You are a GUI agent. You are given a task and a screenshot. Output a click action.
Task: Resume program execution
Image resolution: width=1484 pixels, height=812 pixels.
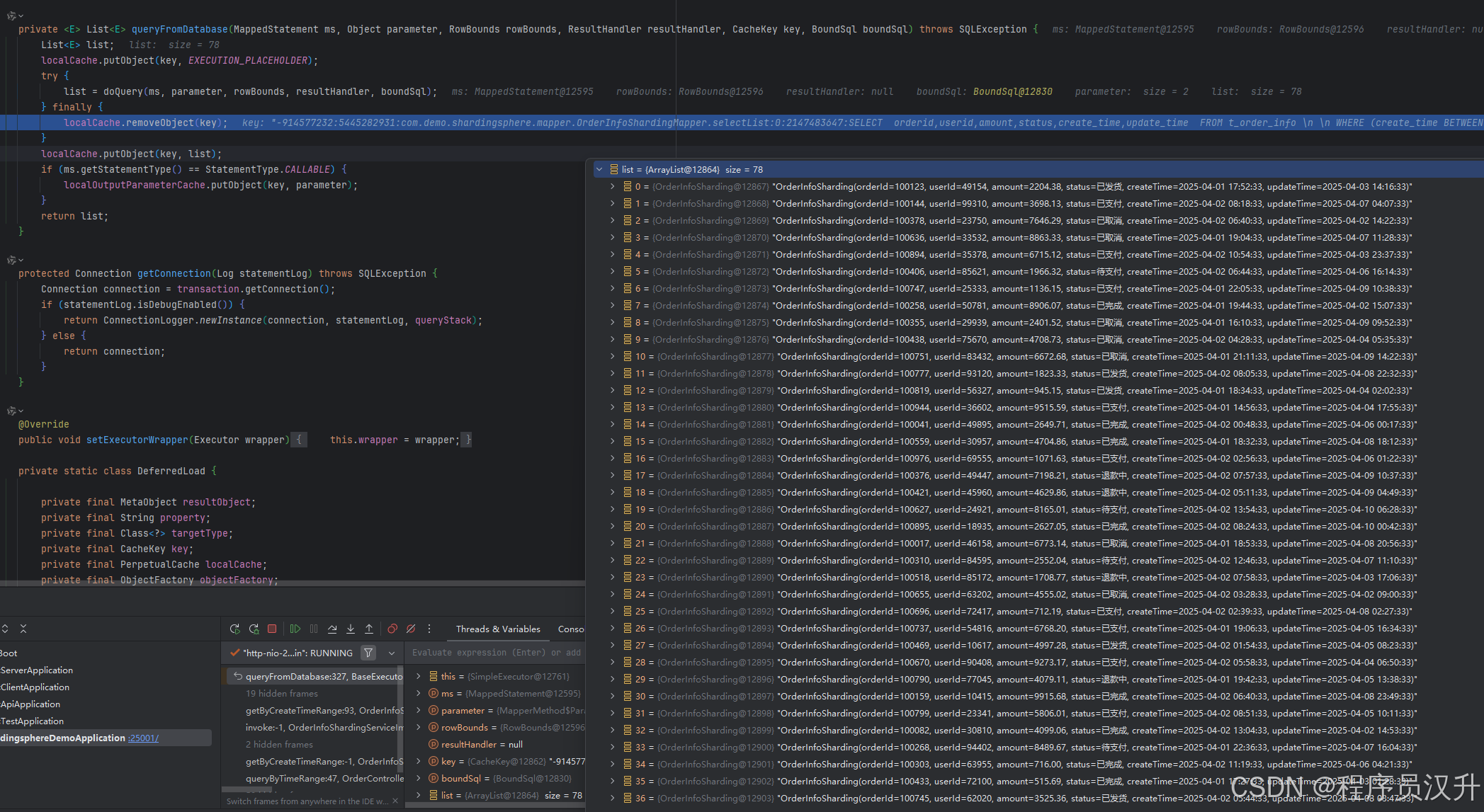pyautogui.click(x=295, y=629)
